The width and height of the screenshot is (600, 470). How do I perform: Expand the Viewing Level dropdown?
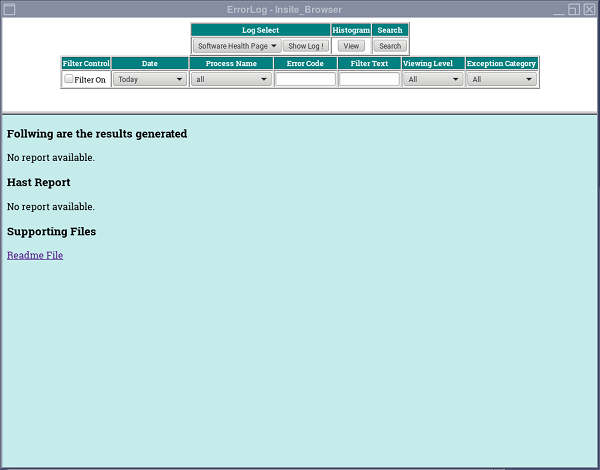433,79
